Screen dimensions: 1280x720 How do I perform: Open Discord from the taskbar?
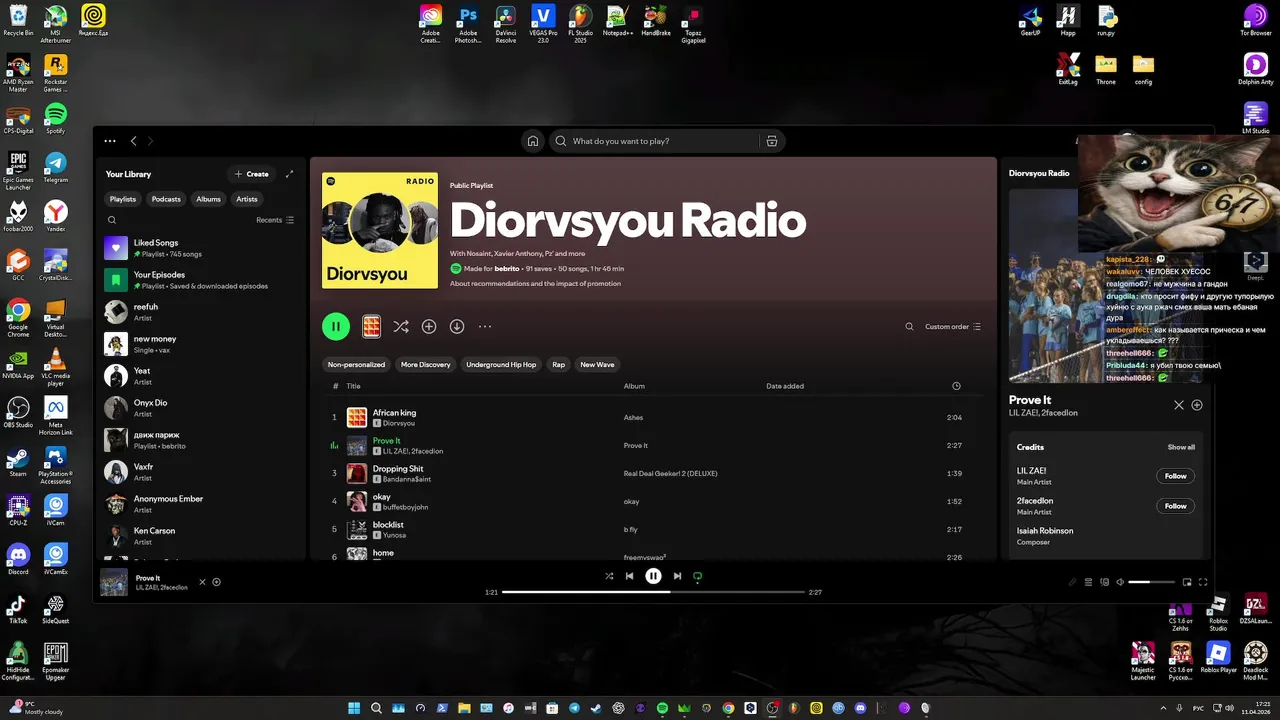[x=860, y=708]
